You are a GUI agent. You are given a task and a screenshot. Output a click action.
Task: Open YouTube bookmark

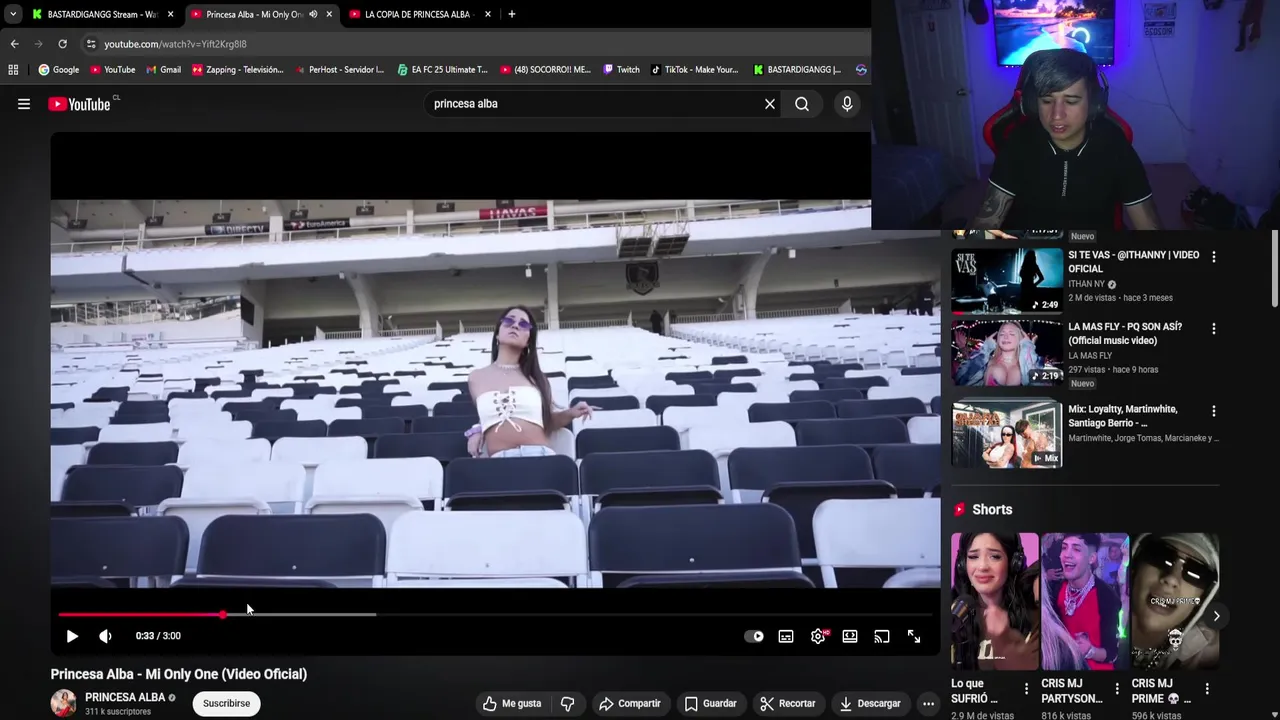(113, 70)
